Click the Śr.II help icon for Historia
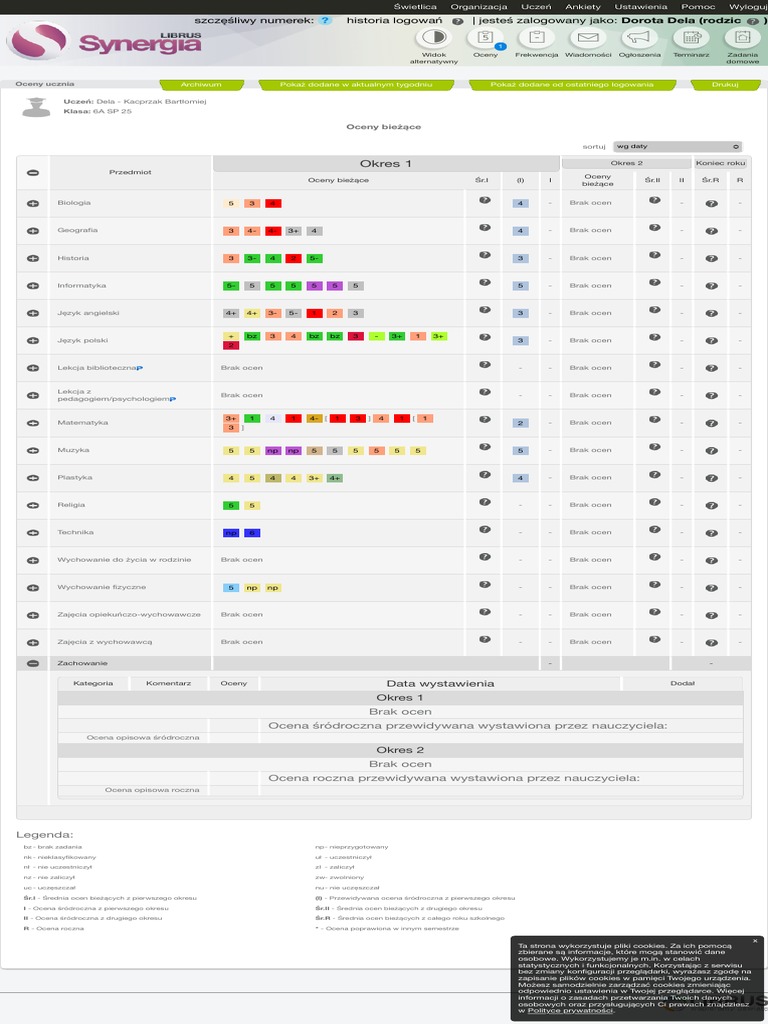 click(654, 255)
